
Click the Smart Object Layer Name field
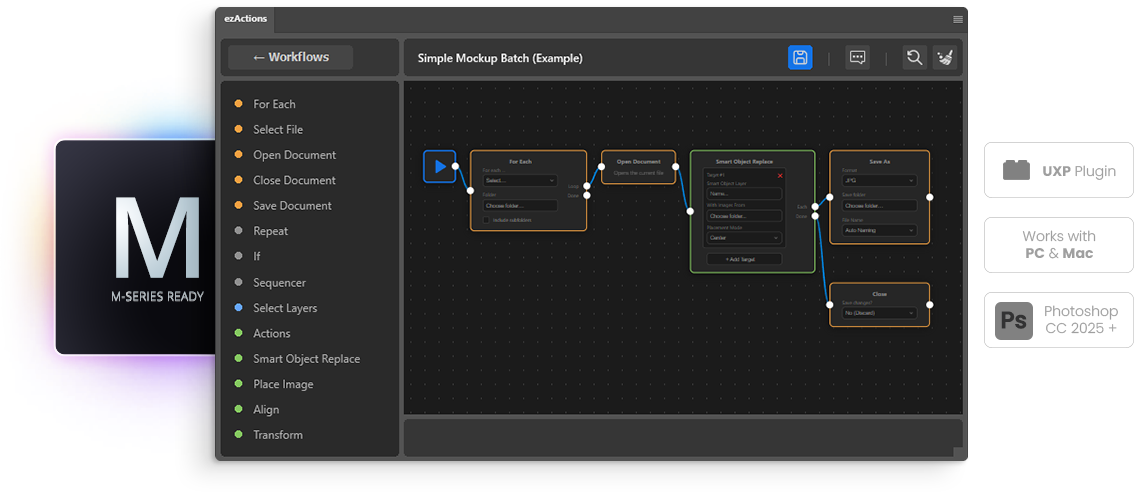click(744, 194)
